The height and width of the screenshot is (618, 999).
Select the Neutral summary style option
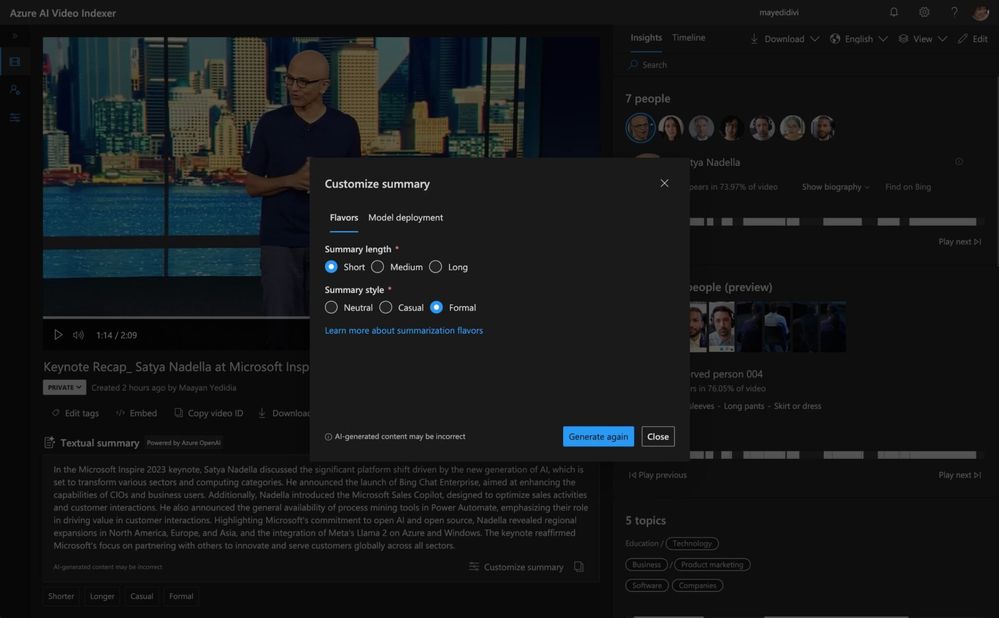[331, 307]
